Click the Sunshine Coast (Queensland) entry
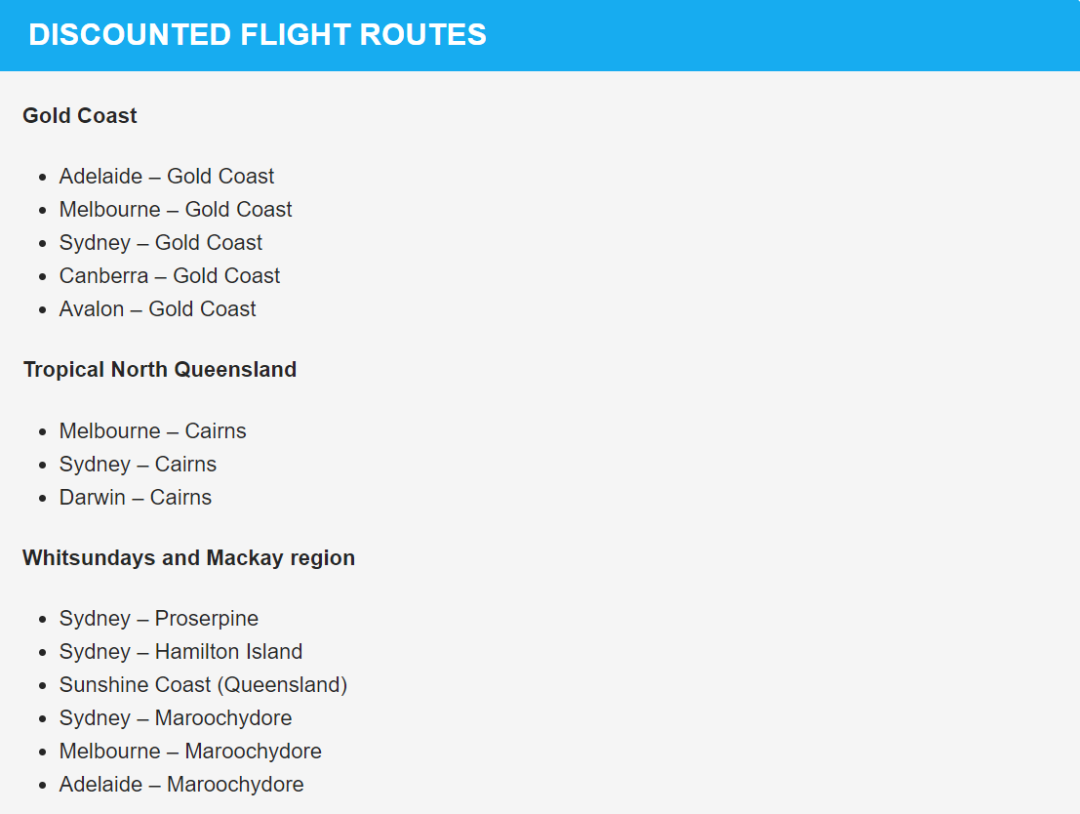The image size is (1080, 814). [x=203, y=685]
